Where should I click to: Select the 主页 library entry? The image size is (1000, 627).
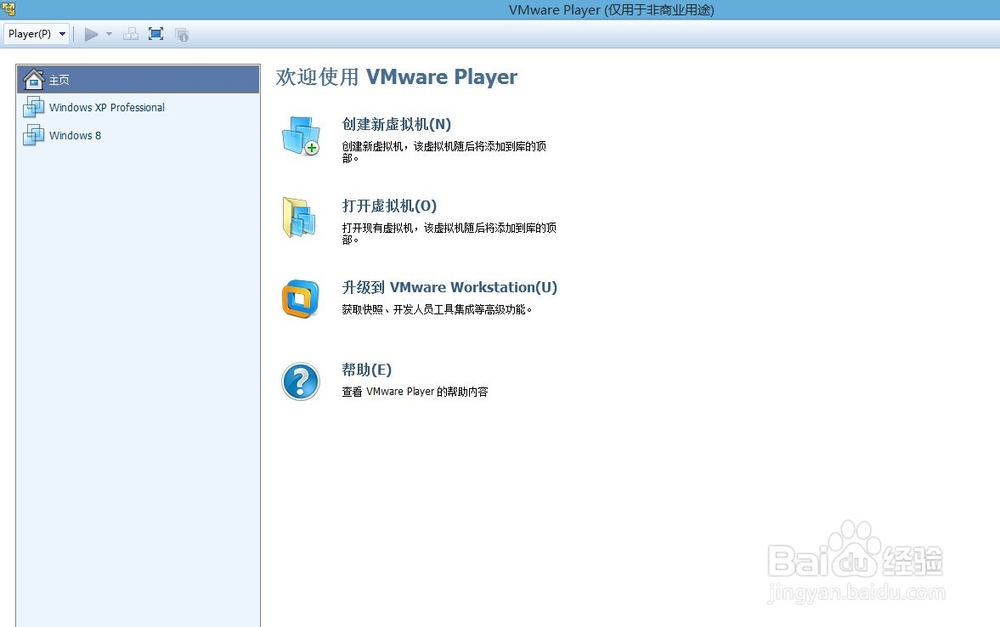click(x=138, y=80)
